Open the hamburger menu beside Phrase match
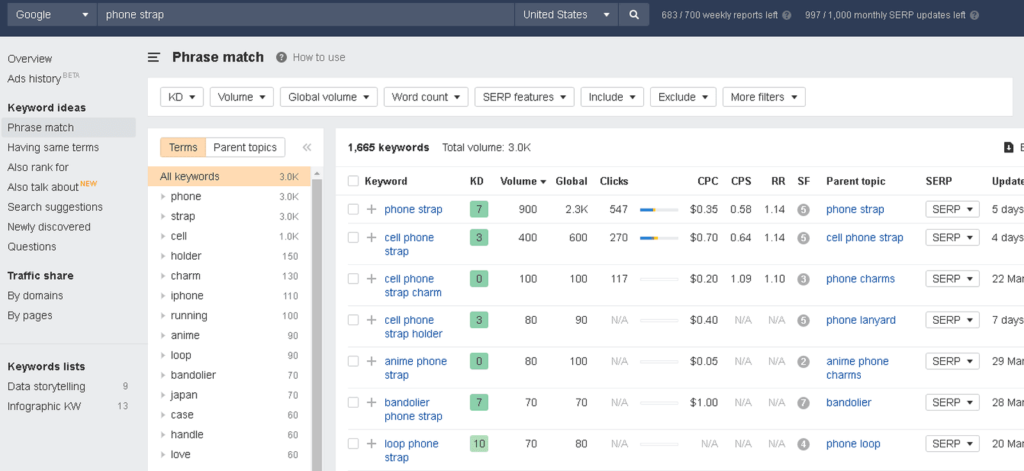 154,58
